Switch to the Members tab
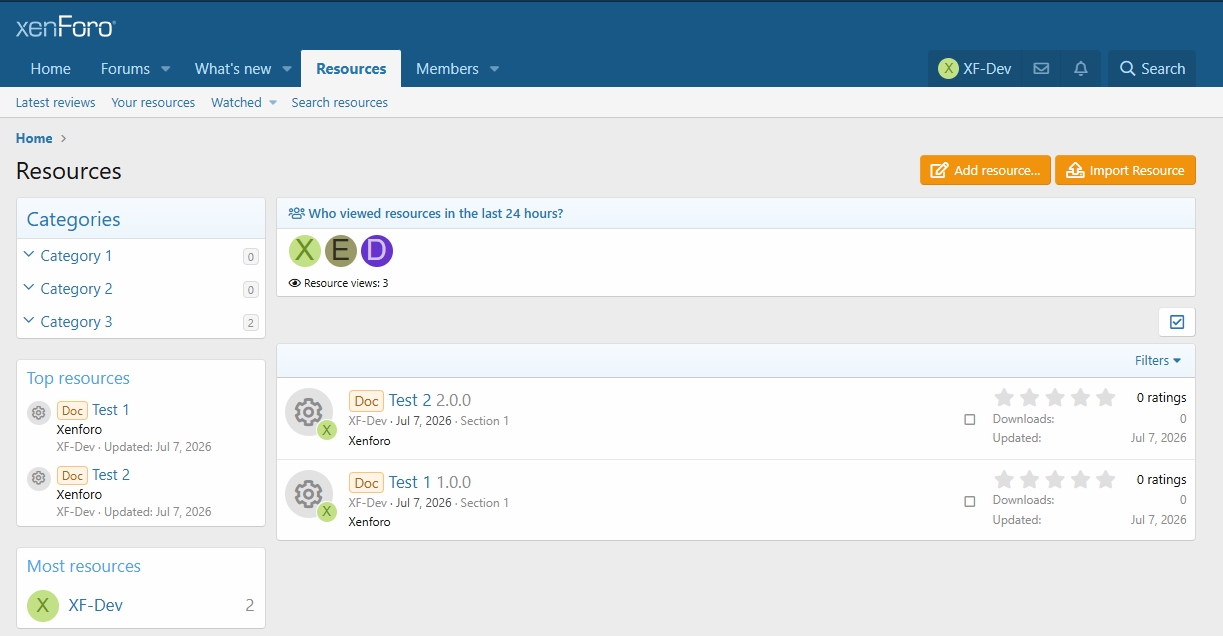The height and width of the screenshot is (636, 1223). pos(447,69)
